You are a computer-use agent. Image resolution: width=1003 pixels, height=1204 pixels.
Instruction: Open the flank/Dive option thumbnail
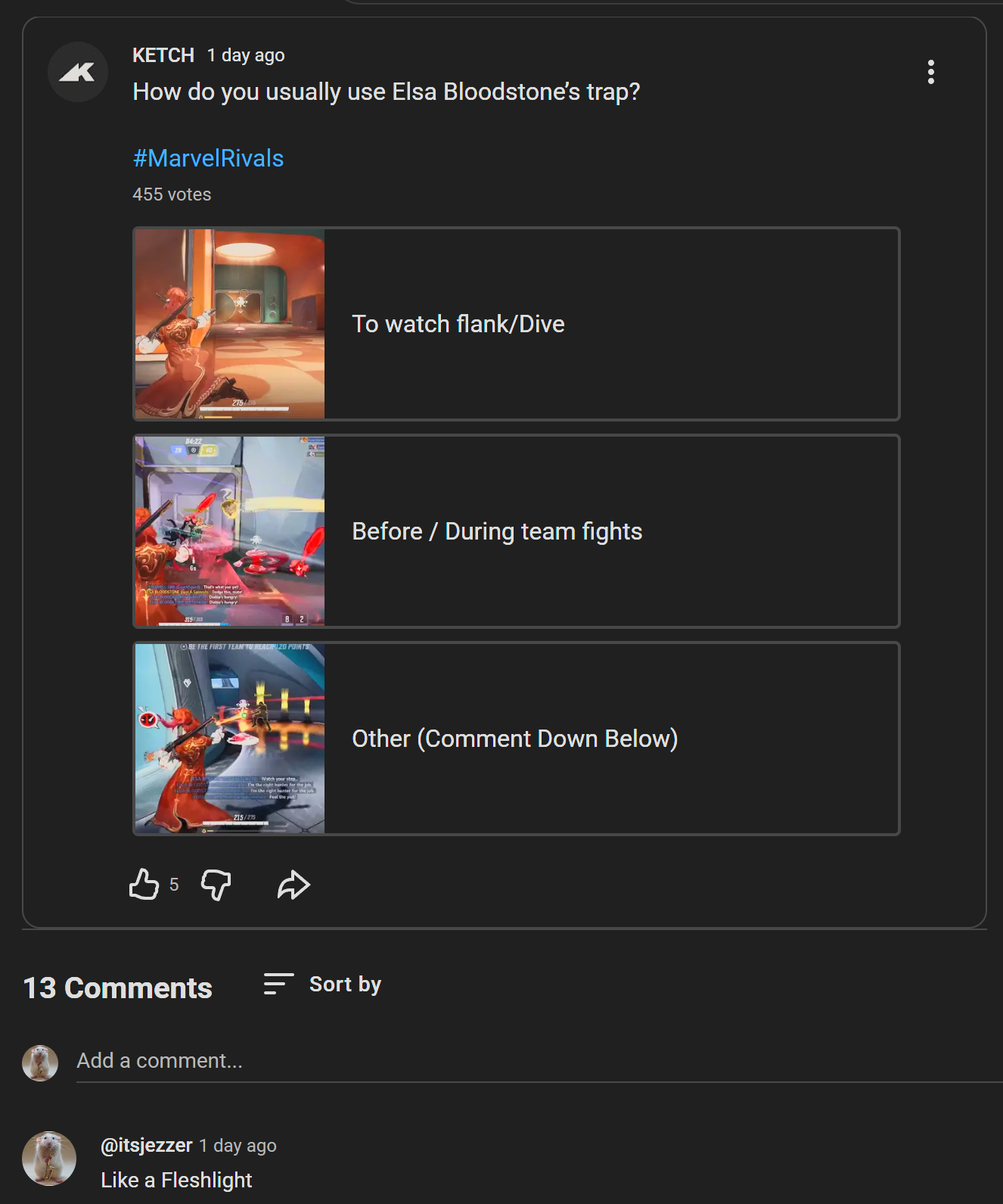(x=230, y=324)
